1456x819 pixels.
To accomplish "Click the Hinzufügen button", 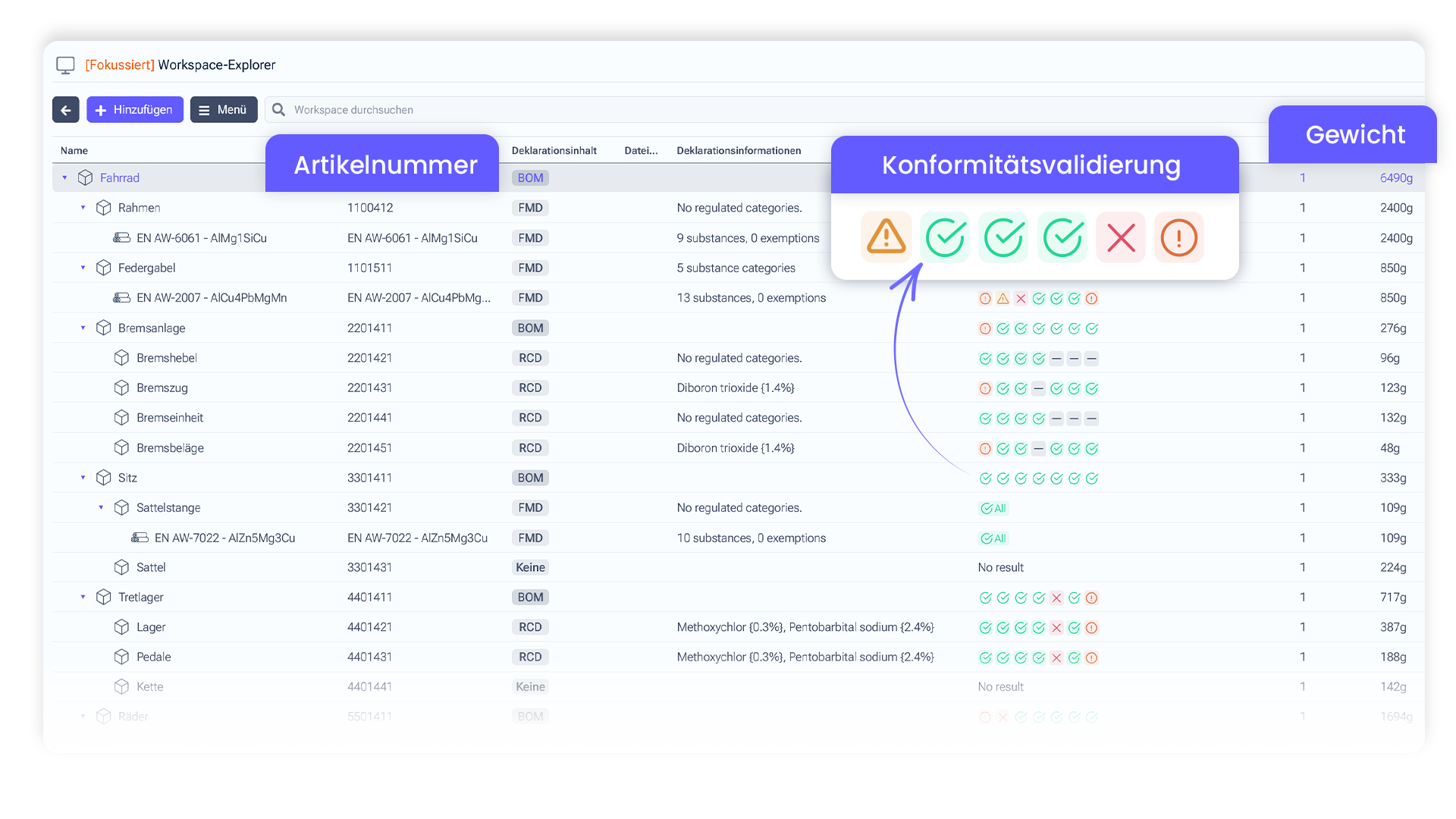I will [135, 110].
